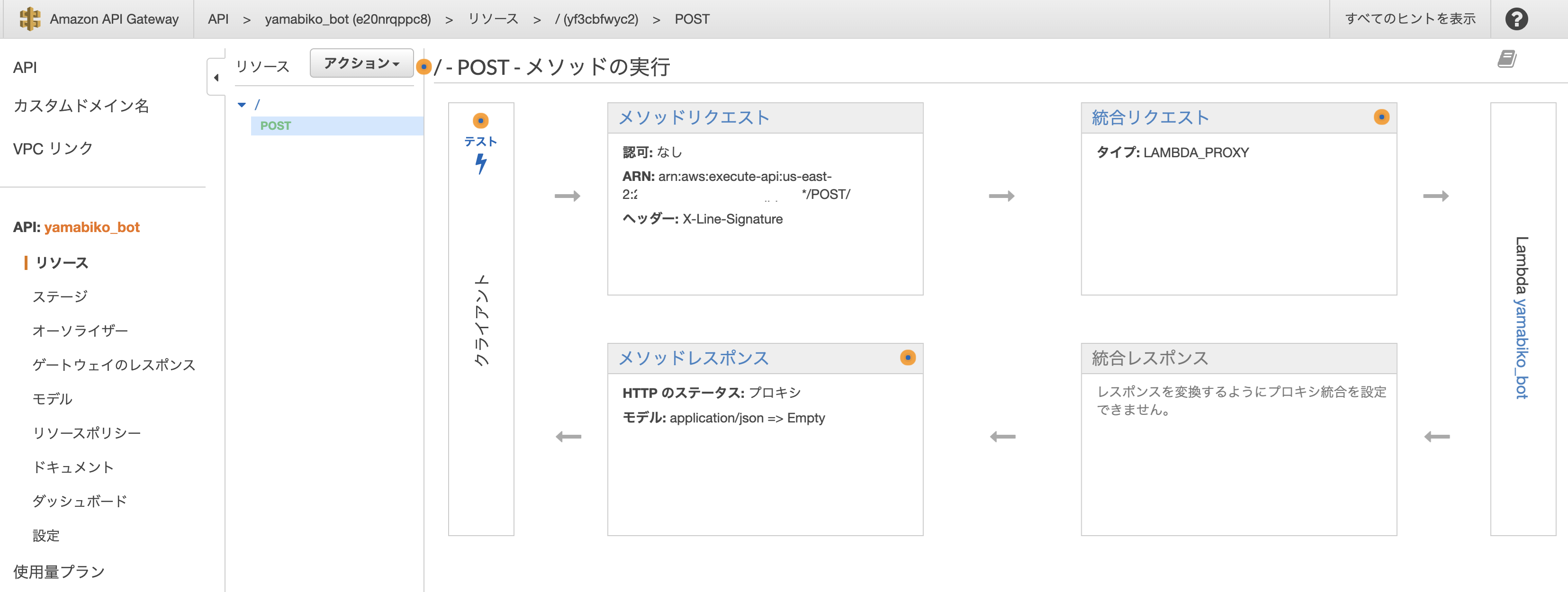Click LAMBDA_PROXY type text

click(x=1196, y=152)
